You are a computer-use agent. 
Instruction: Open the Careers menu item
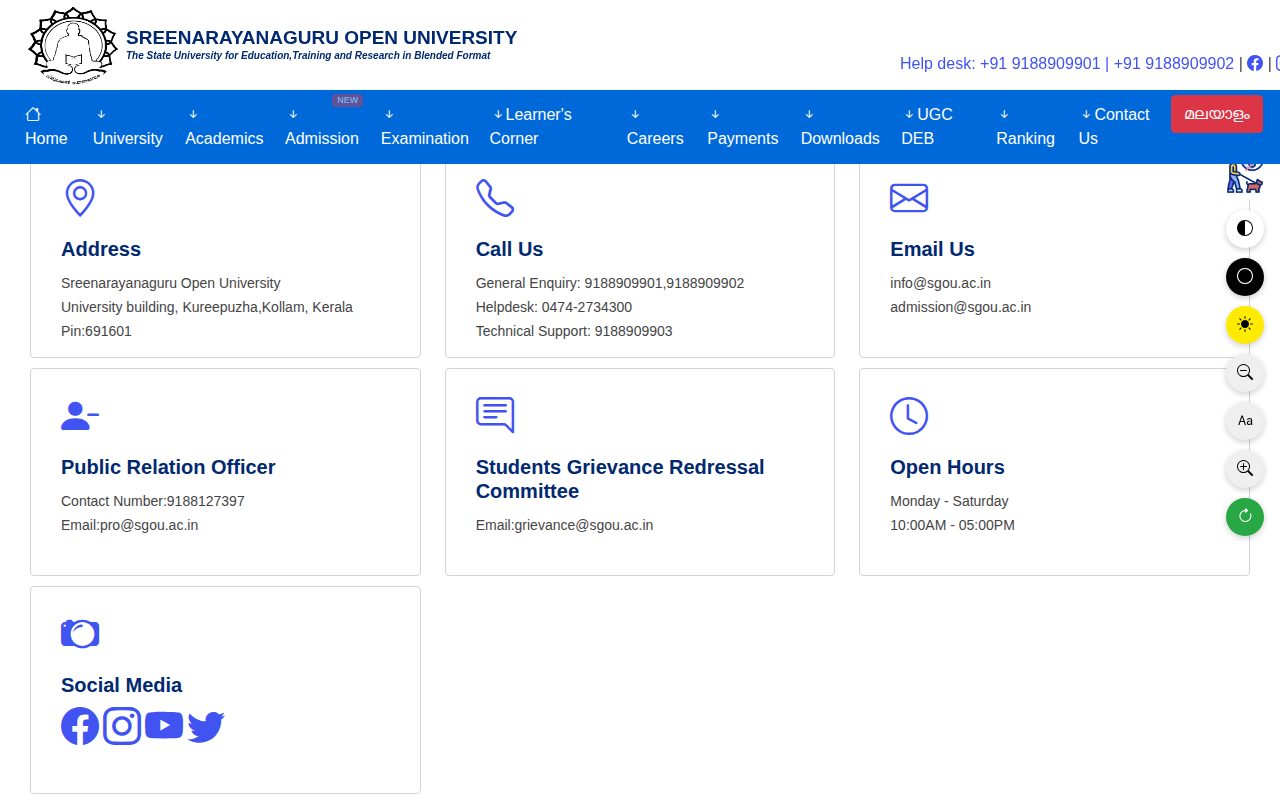click(655, 127)
